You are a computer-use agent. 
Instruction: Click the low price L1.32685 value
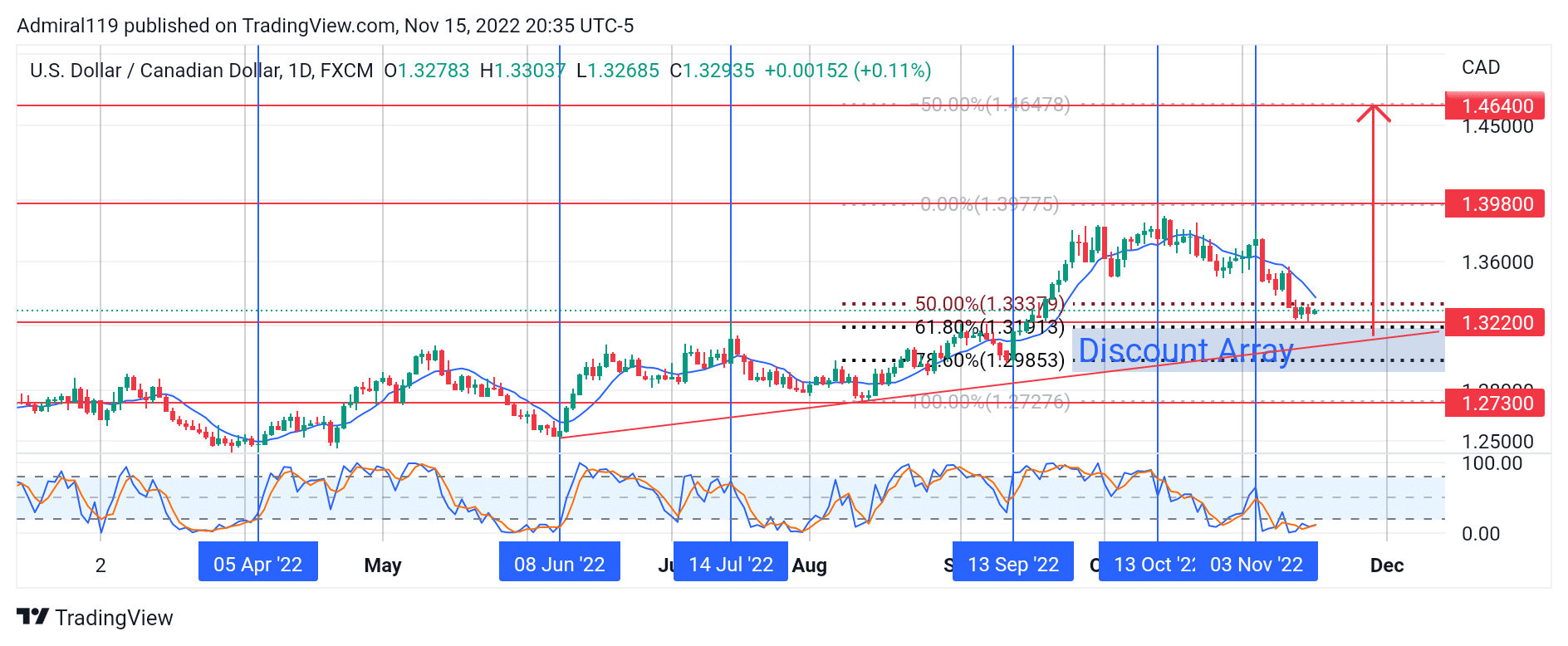coord(618,71)
